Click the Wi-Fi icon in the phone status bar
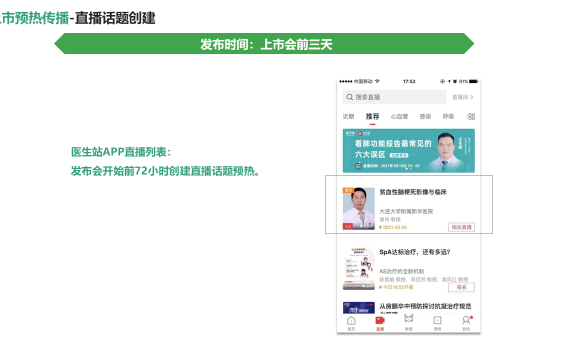The height and width of the screenshot is (360, 570). (377, 81)
